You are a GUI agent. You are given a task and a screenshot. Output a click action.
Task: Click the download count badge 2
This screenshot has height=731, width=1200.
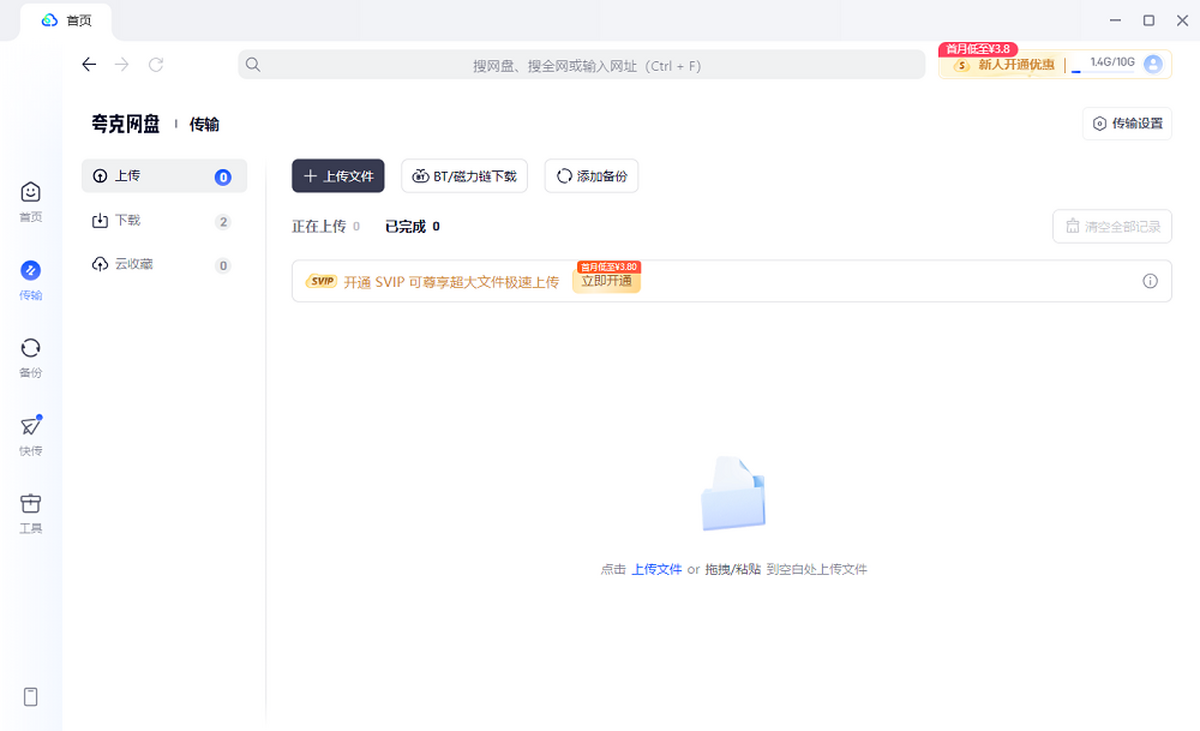(x=223, y=222)
